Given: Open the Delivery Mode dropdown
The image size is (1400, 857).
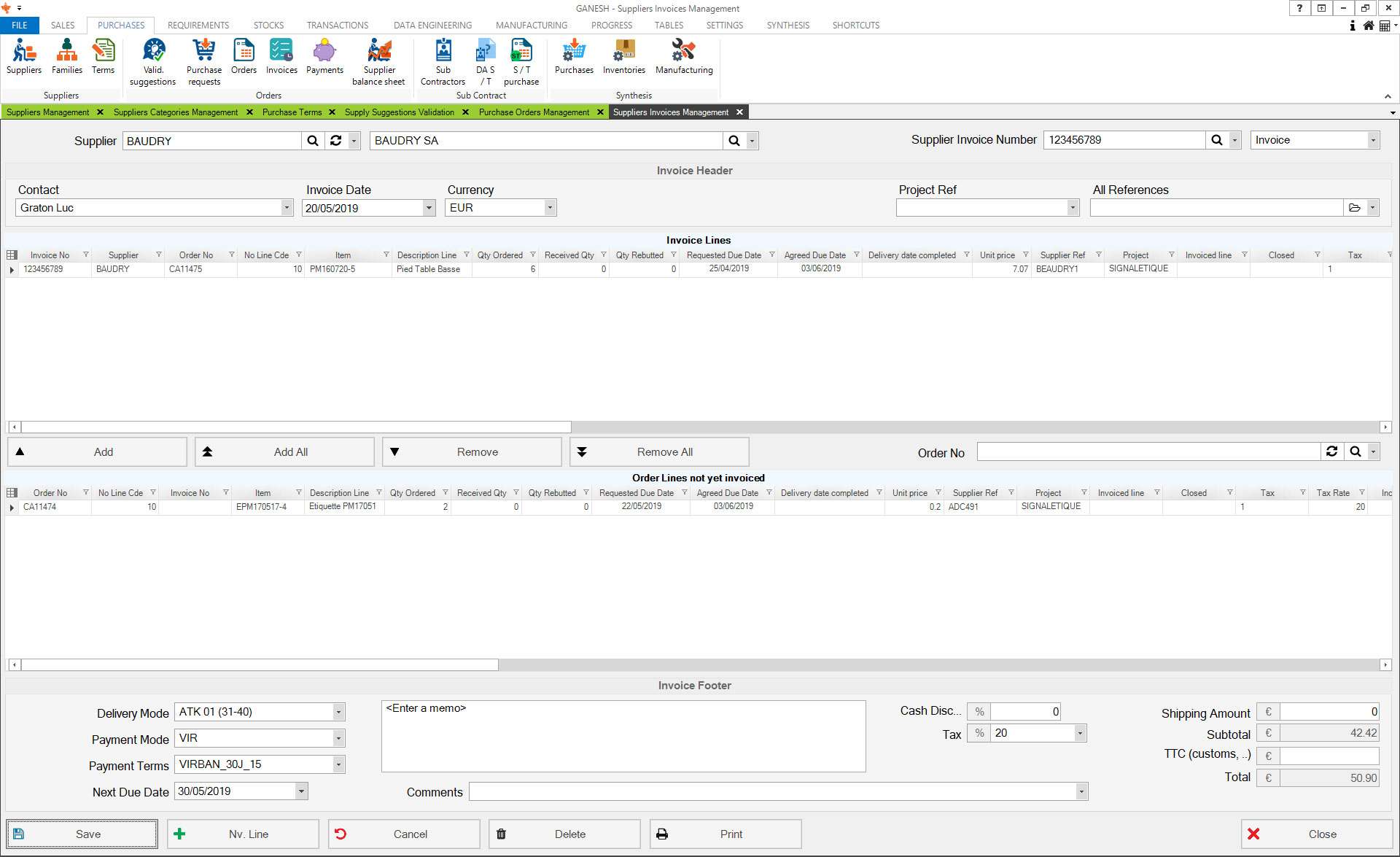Looking at the screenshot, I should point(338,712).
